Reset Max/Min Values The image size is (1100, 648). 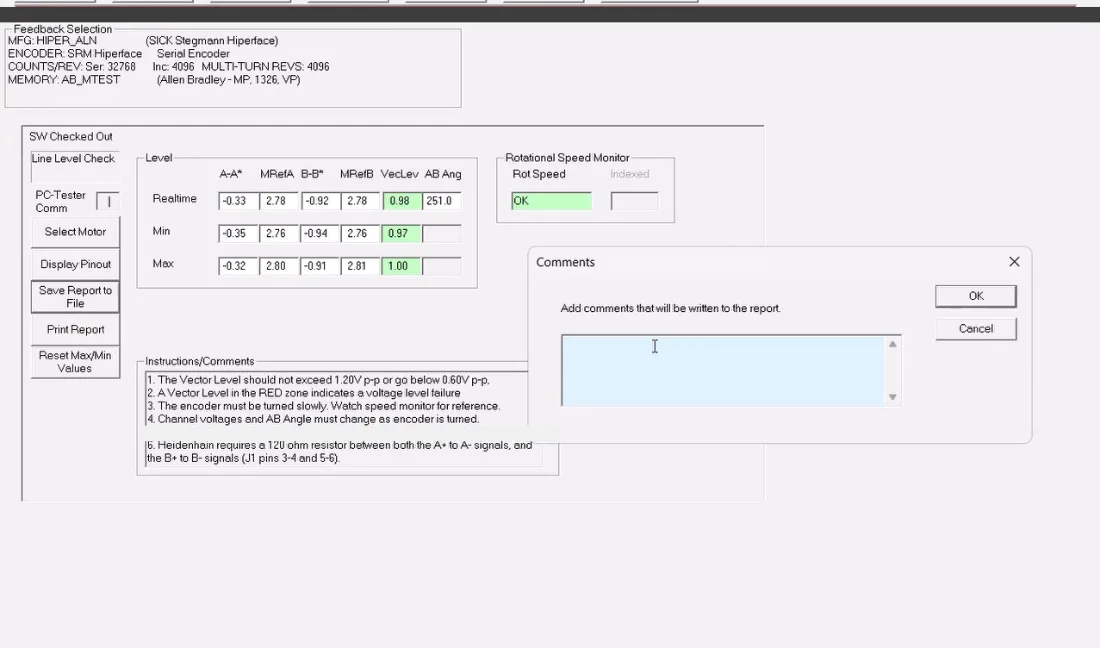[x=75, y=362]
